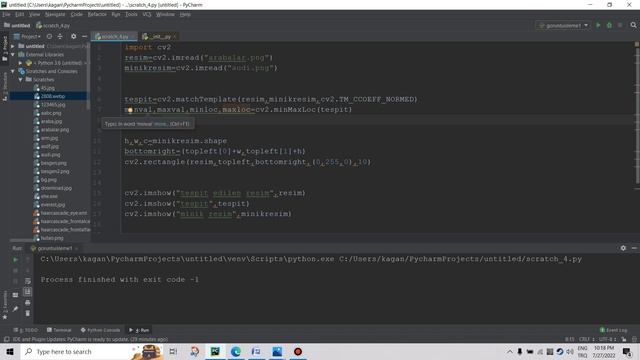Open the Event Log
640x360 pixels.
point(613,330)
